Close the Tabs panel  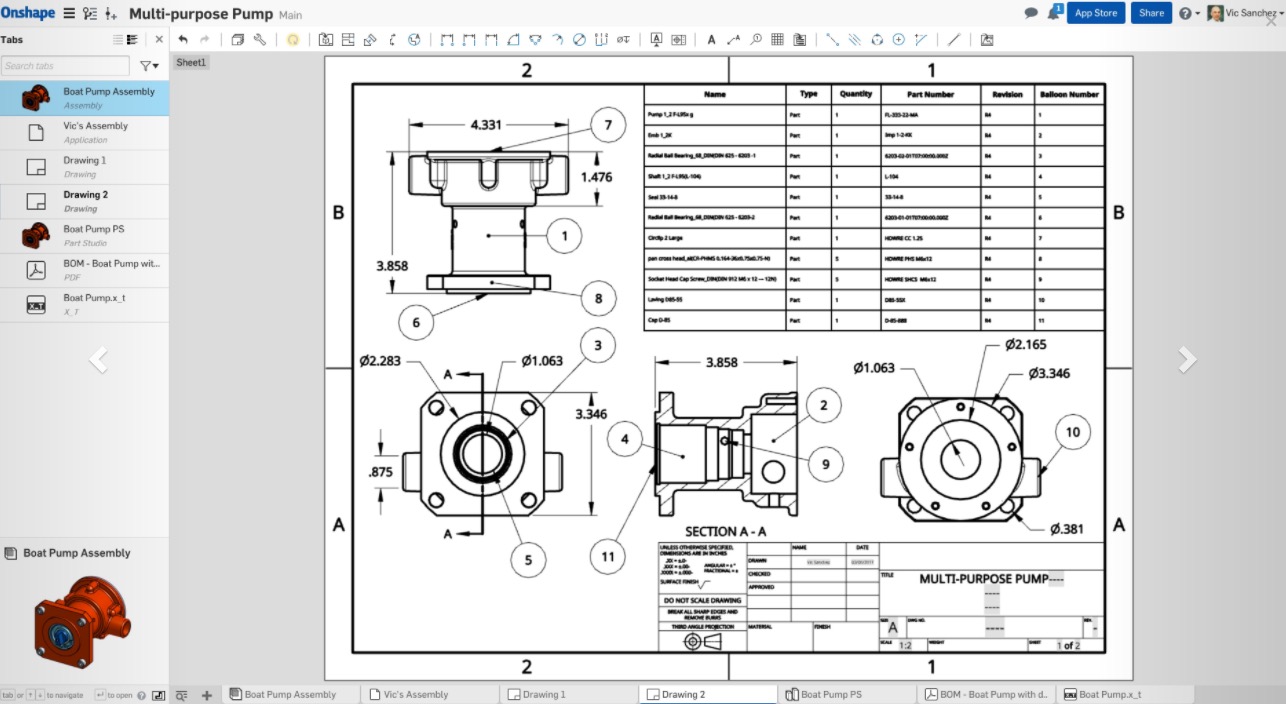[158, 40]
